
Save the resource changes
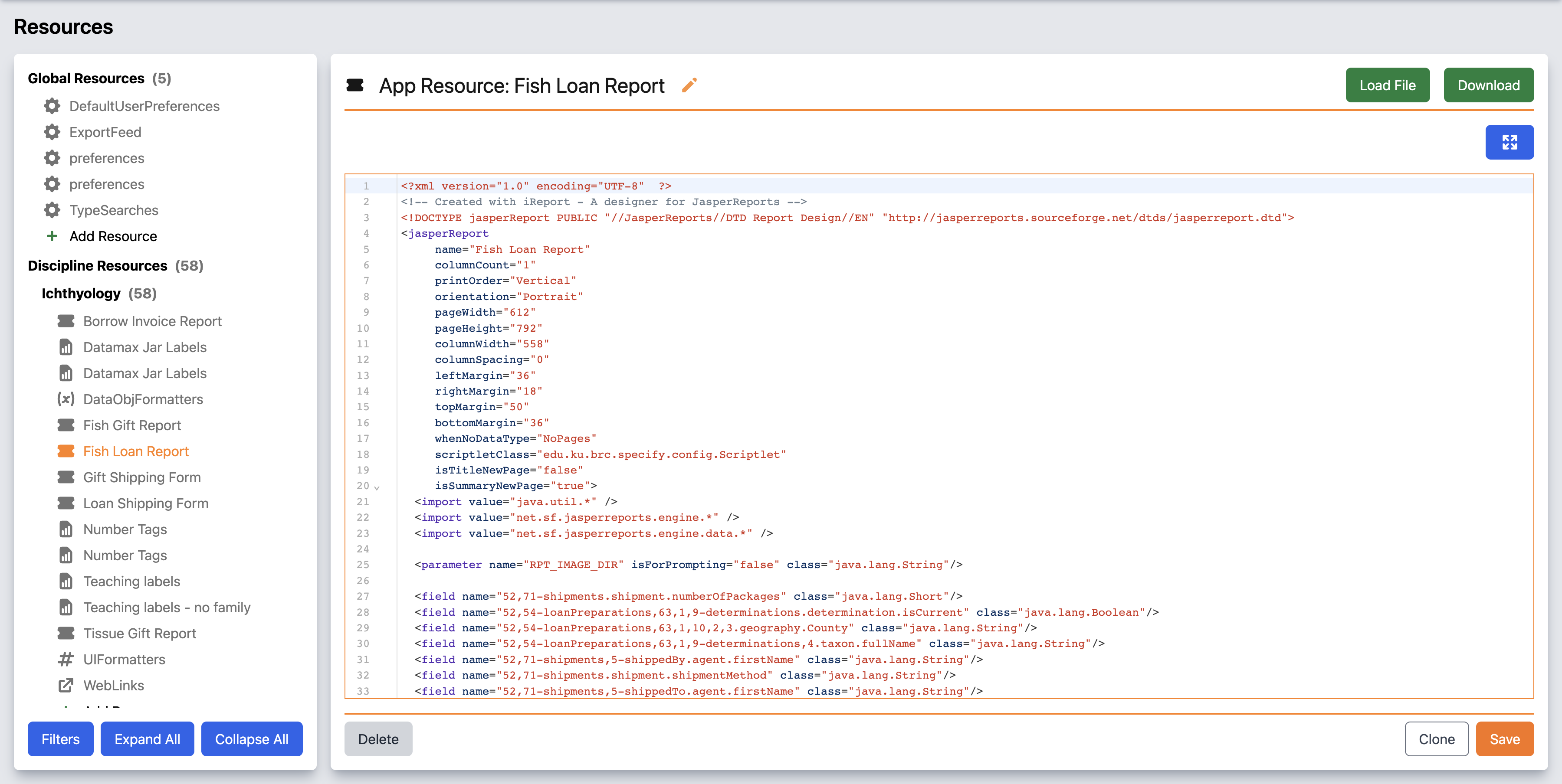tap(1504, 739)
